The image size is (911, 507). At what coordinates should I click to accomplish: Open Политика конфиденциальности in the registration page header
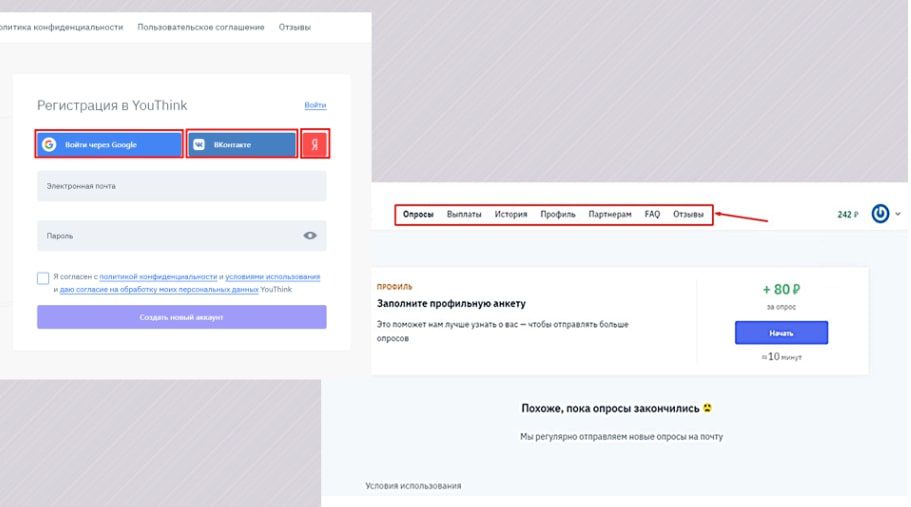click(x=62, y=27)
